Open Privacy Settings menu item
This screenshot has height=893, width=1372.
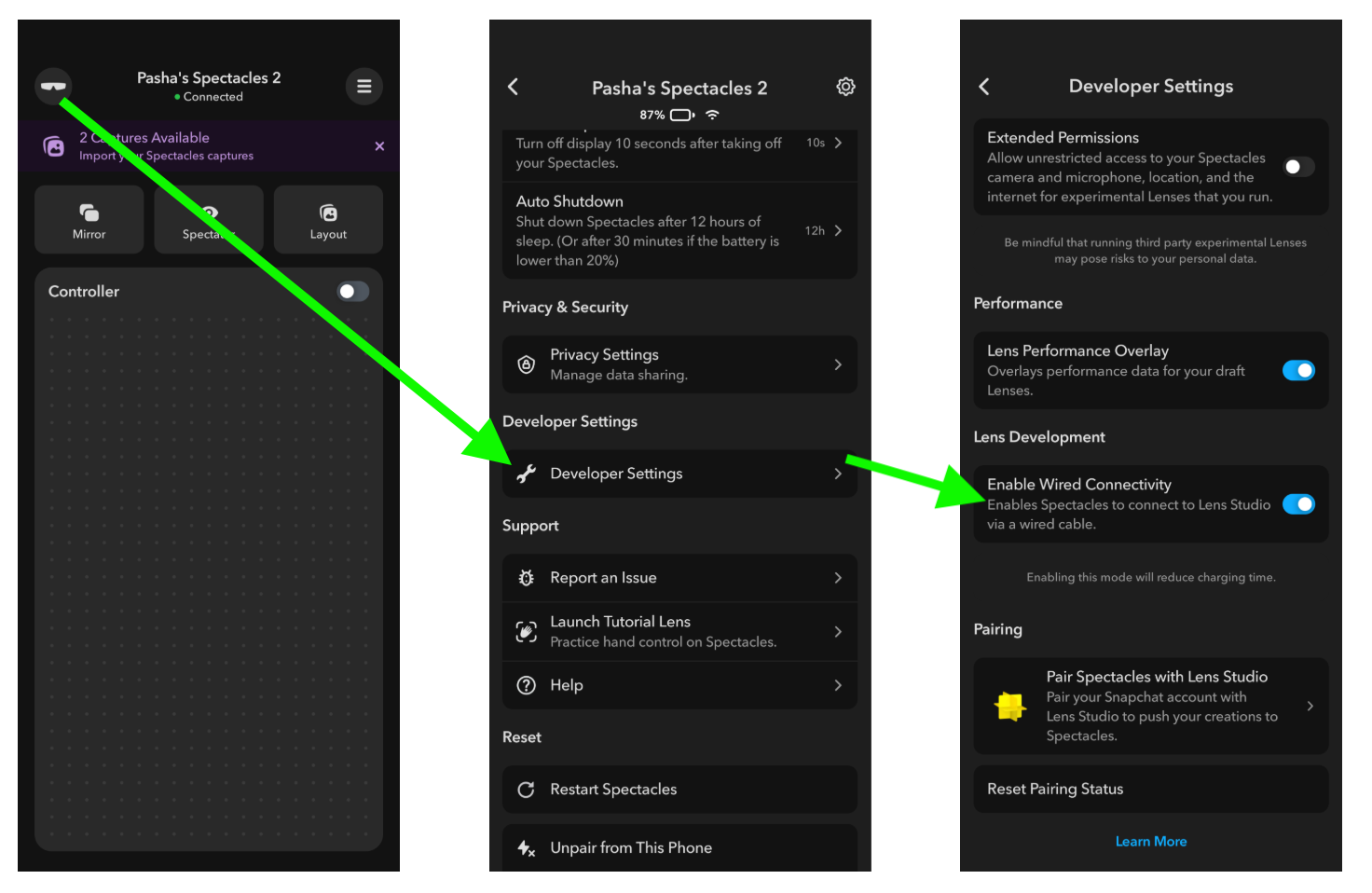(x=679, y=364)
